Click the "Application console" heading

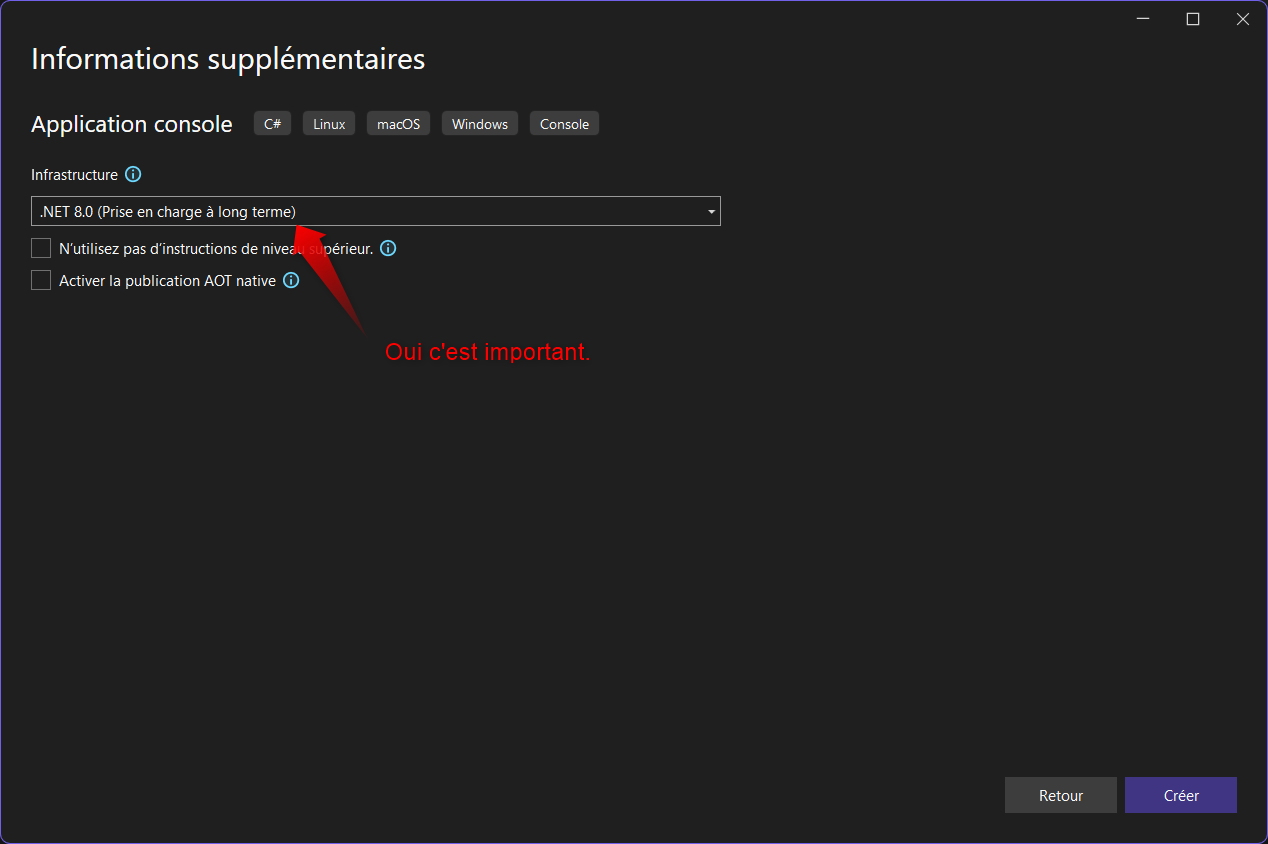(x=132, y=124)
